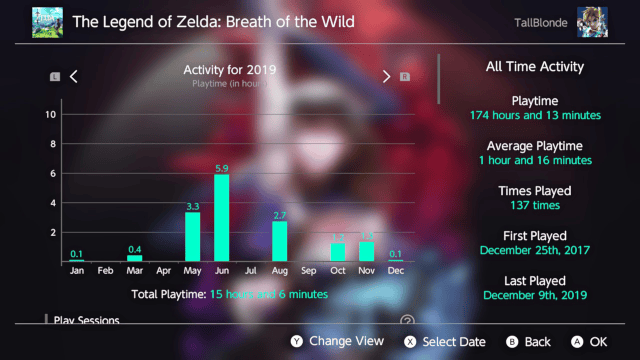This screenshot has height=360, width=640.
Task: Click the B button icon for Back
Action: pyautogui.click(x=512, y=342)
